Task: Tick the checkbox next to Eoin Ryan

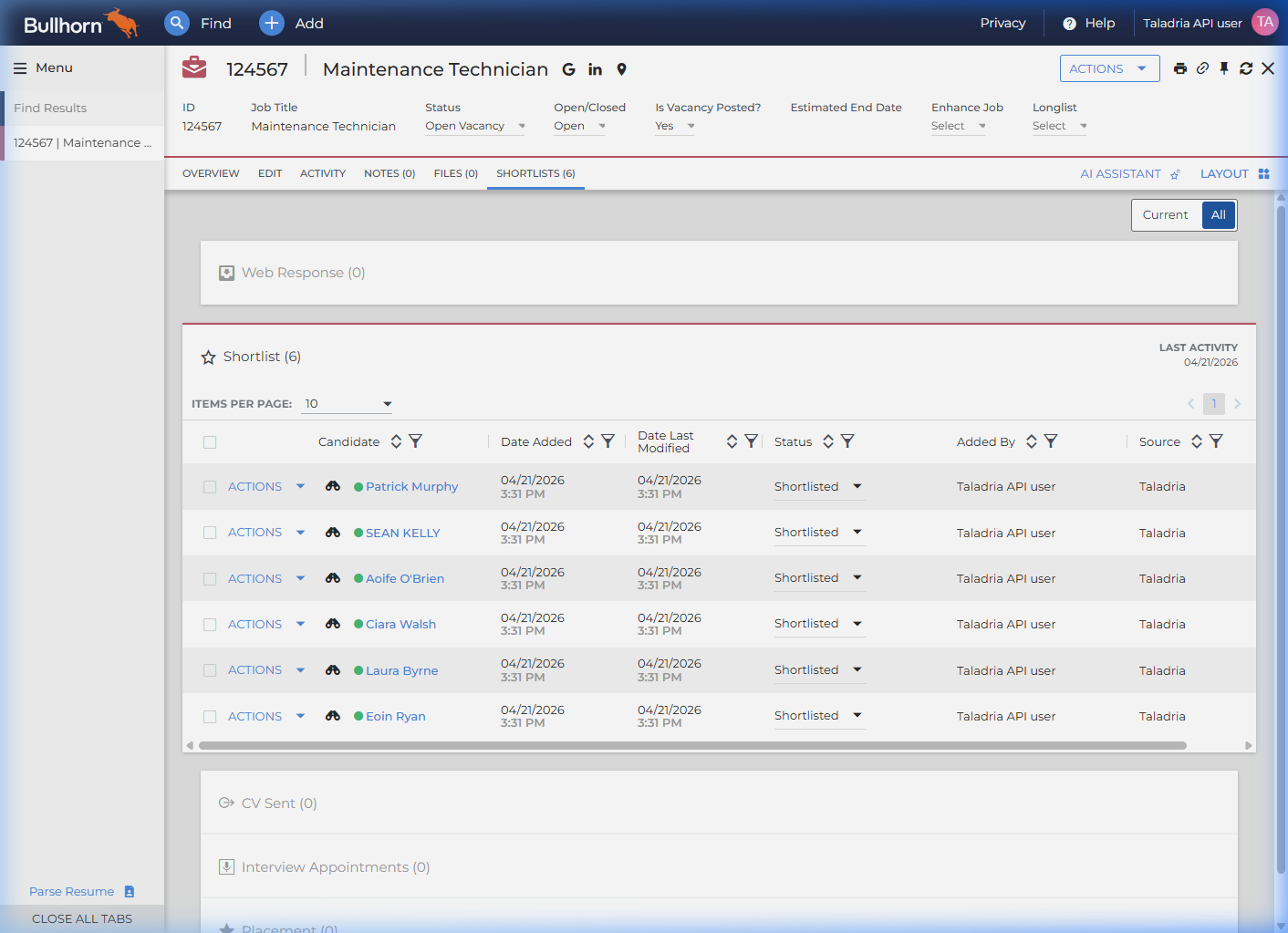Action: pos(210,716)
